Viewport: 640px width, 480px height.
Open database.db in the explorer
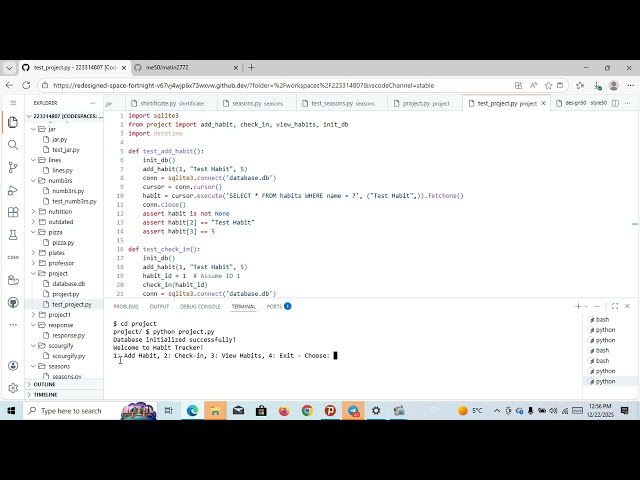pyautogui.click(x=69, y=284)
